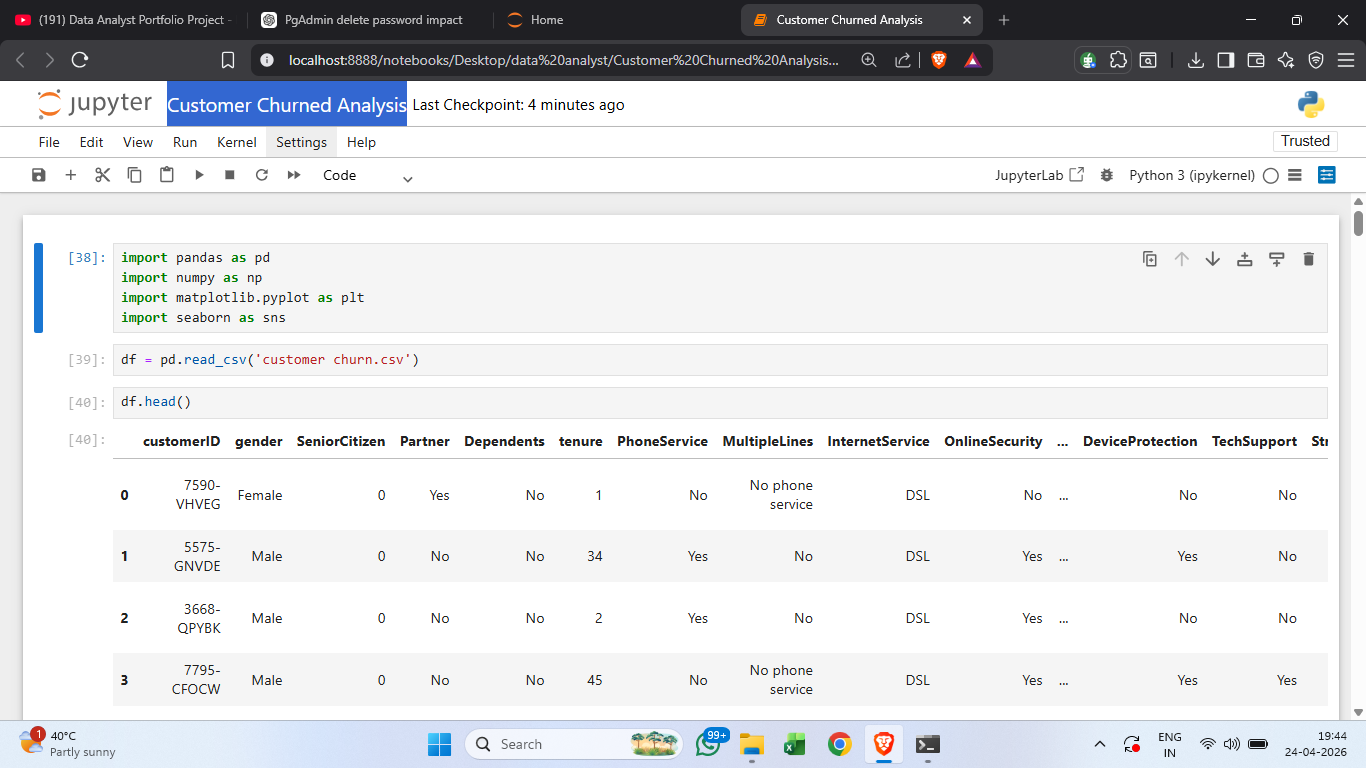Click the taskbar Search box
Image resolution: width=1366 pixels, height=768 pixels.
574,744
